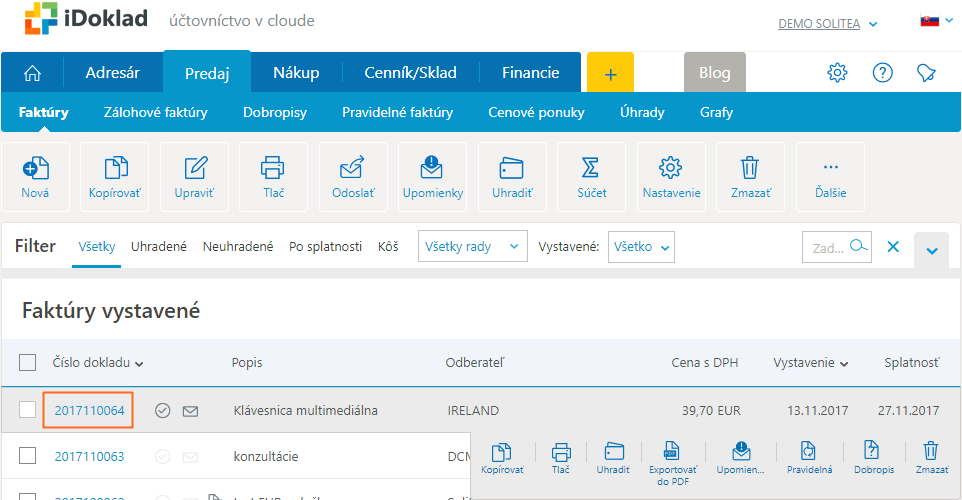Image resolution: width=962 pixels, height=500 pixels.
Task: Click the Nová new invoice icon
Action: 35,177
